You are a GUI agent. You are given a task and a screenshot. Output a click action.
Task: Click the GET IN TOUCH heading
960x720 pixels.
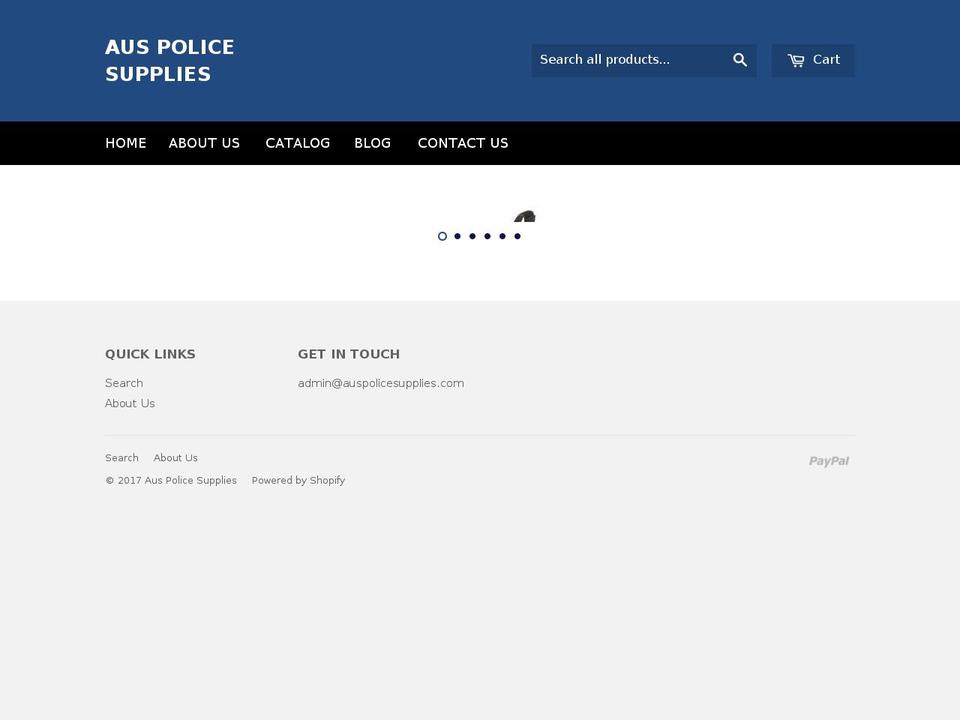349,354
